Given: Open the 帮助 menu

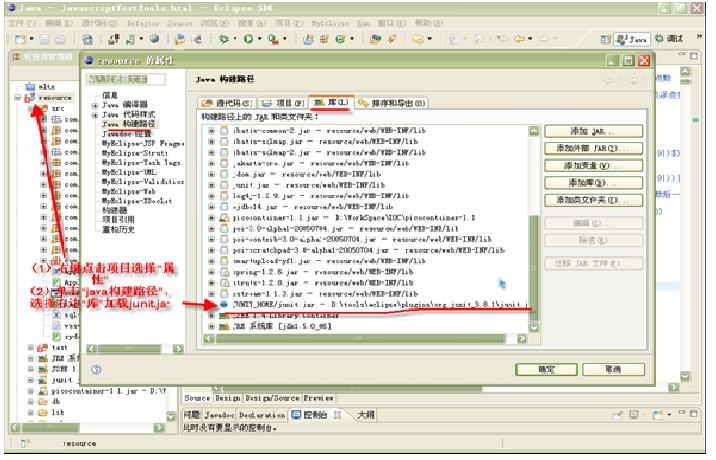Looking at the screenshot, I should tap(428, 23).
